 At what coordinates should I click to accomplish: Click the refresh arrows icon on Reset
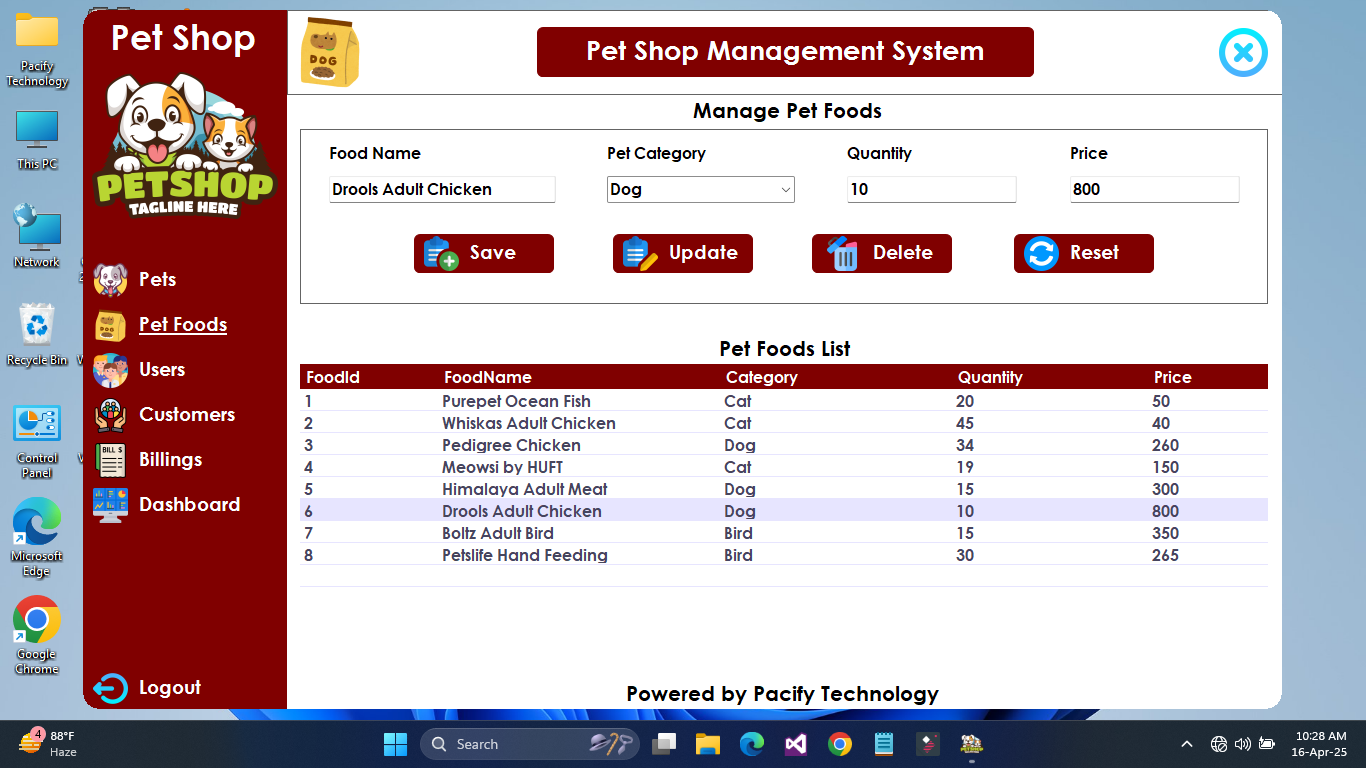point(1041,254)
